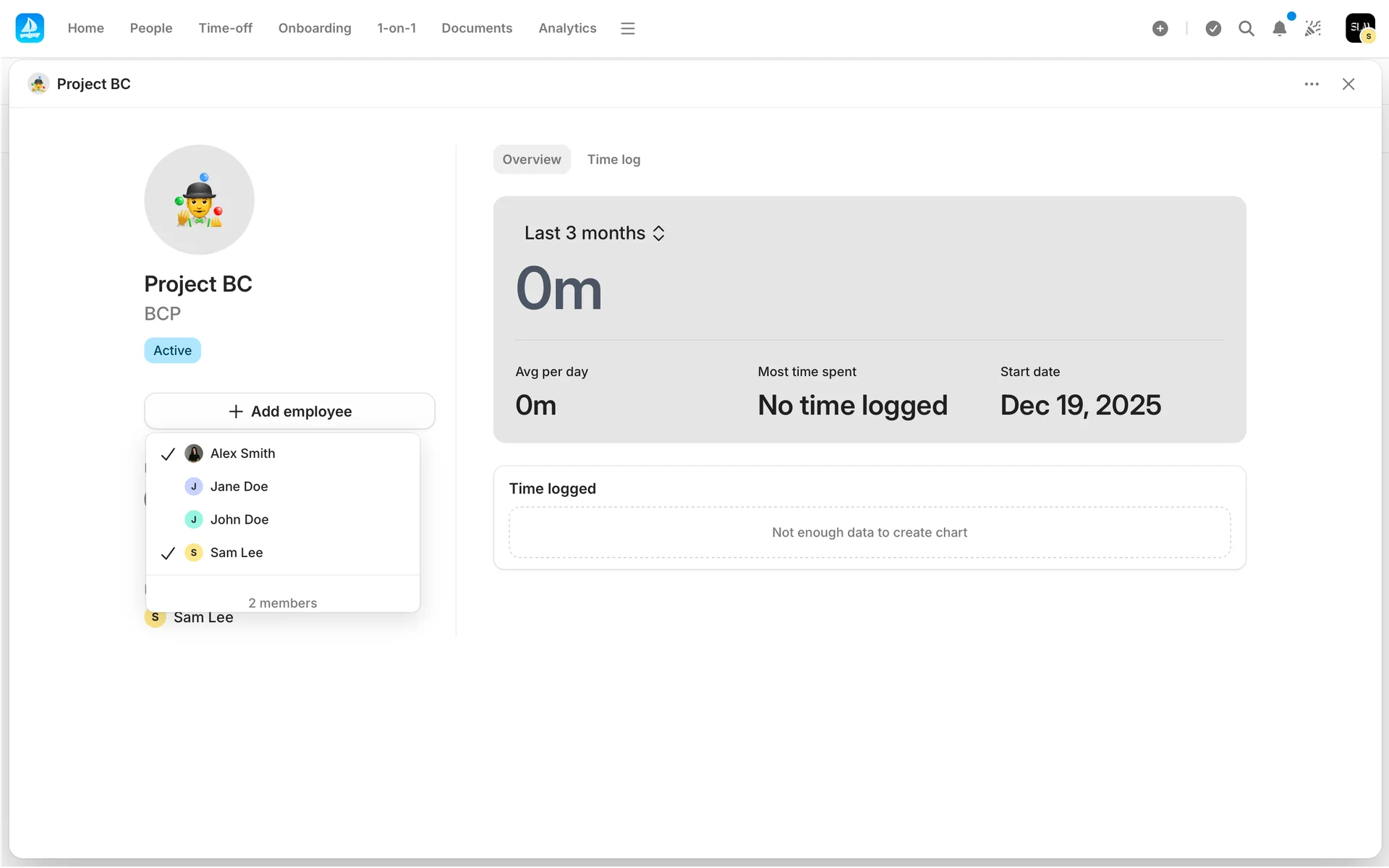1389x868 pixels.
Task: Click the Active status badge
Action: [172, 350]
